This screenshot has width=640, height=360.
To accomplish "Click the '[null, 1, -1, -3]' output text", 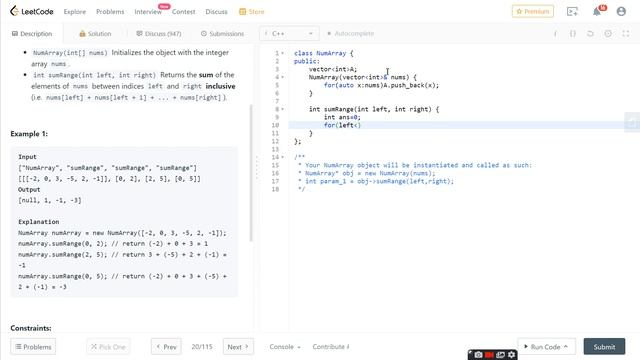I will tap(50, 200).
